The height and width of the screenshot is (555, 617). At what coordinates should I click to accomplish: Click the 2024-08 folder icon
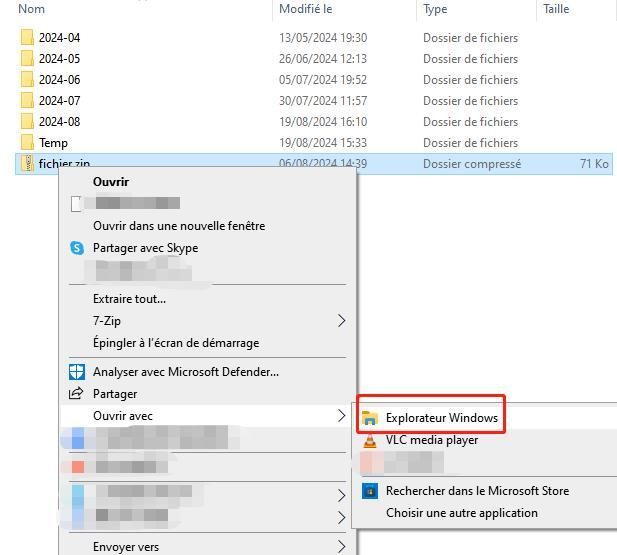pos(27,121)
